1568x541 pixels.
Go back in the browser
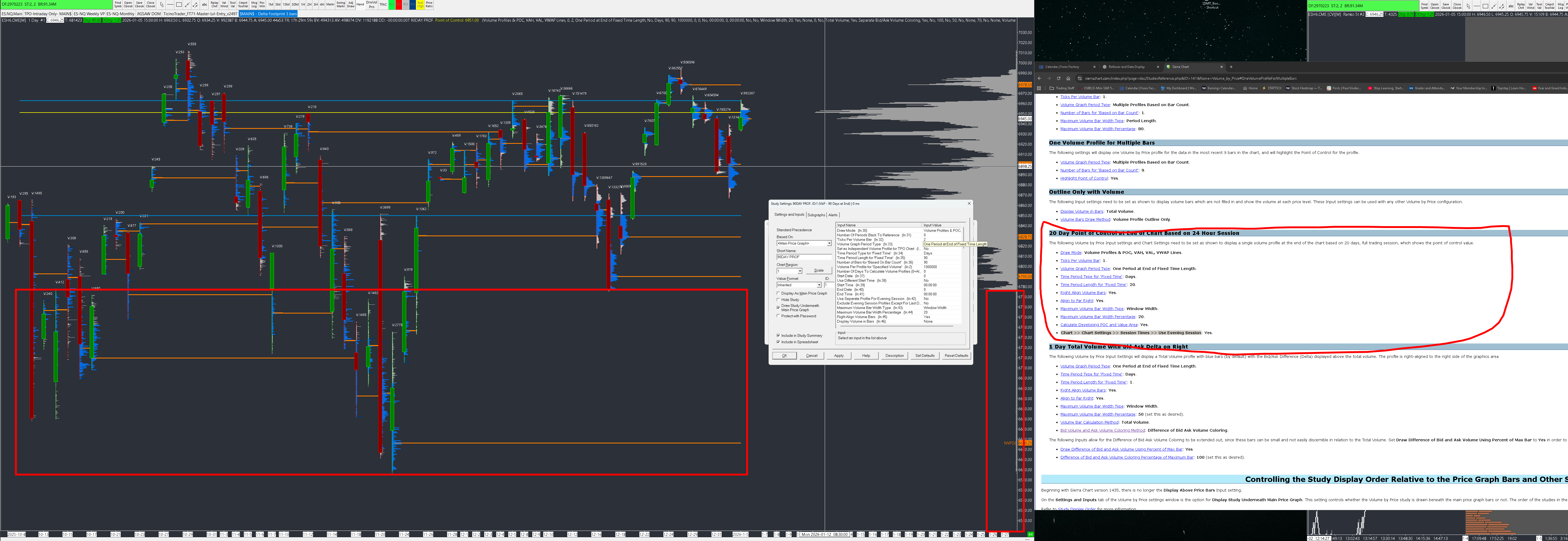coord(1040,78)
